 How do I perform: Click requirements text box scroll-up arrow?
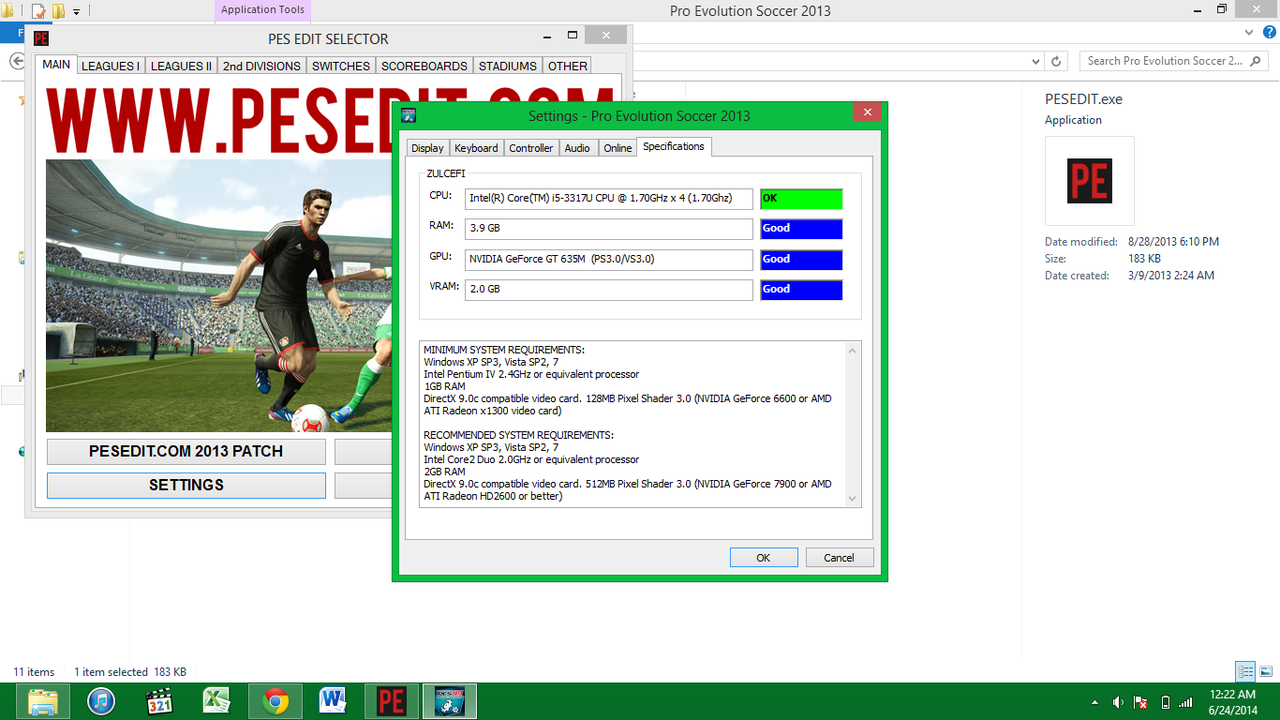coord(852,350)
